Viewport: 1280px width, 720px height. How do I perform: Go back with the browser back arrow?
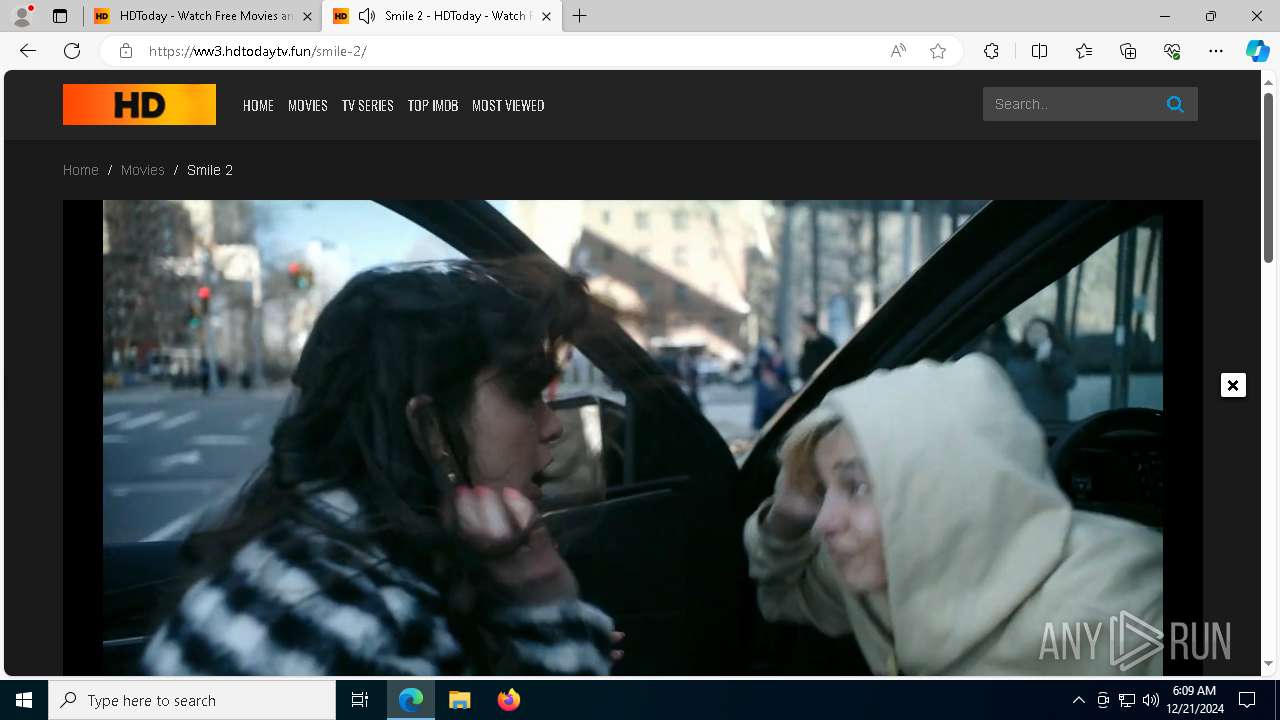pos(28,51)
